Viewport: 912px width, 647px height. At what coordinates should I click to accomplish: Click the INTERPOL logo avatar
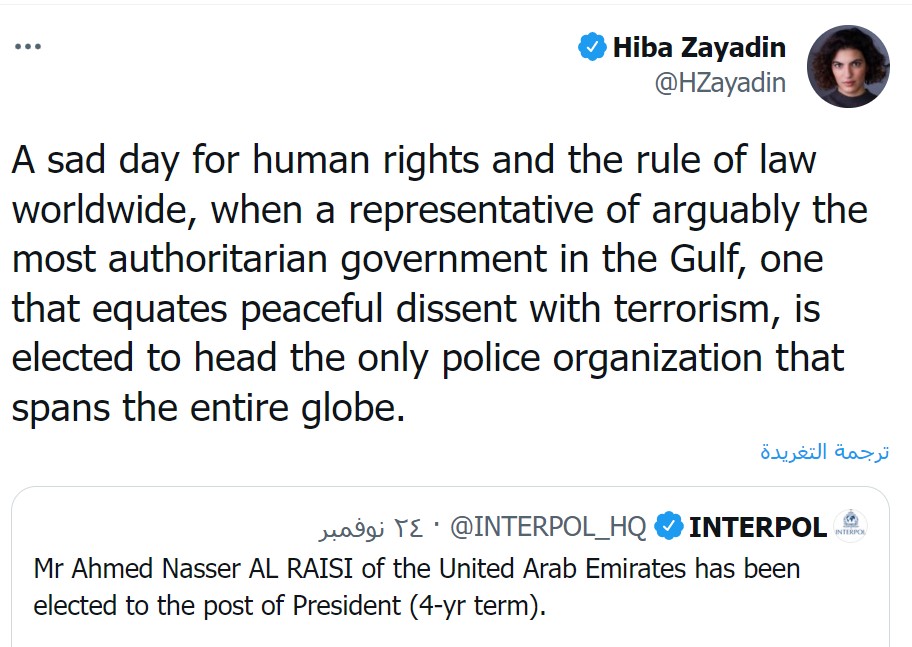coord(850,526)
